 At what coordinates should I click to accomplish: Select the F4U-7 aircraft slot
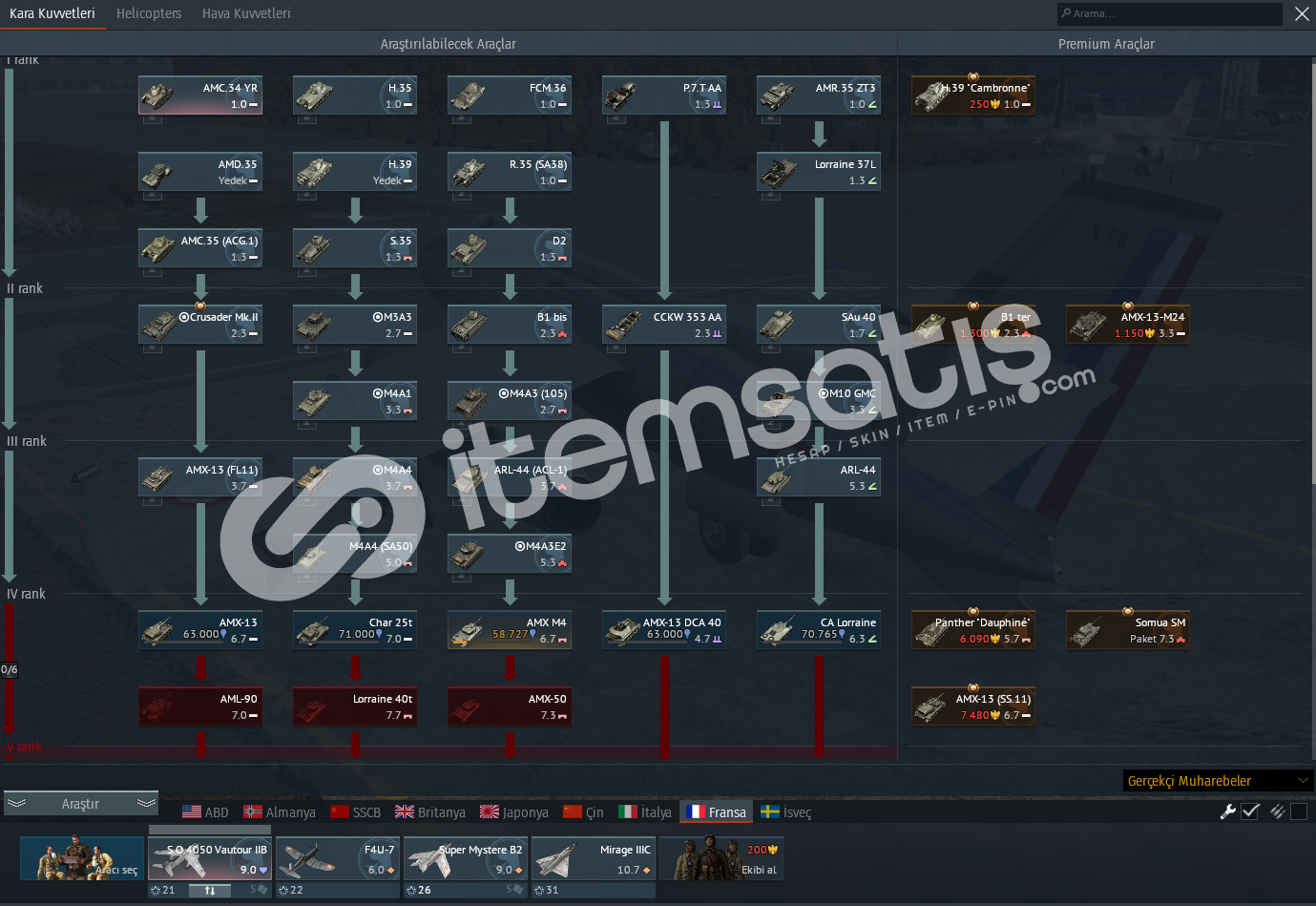[338, 858]
